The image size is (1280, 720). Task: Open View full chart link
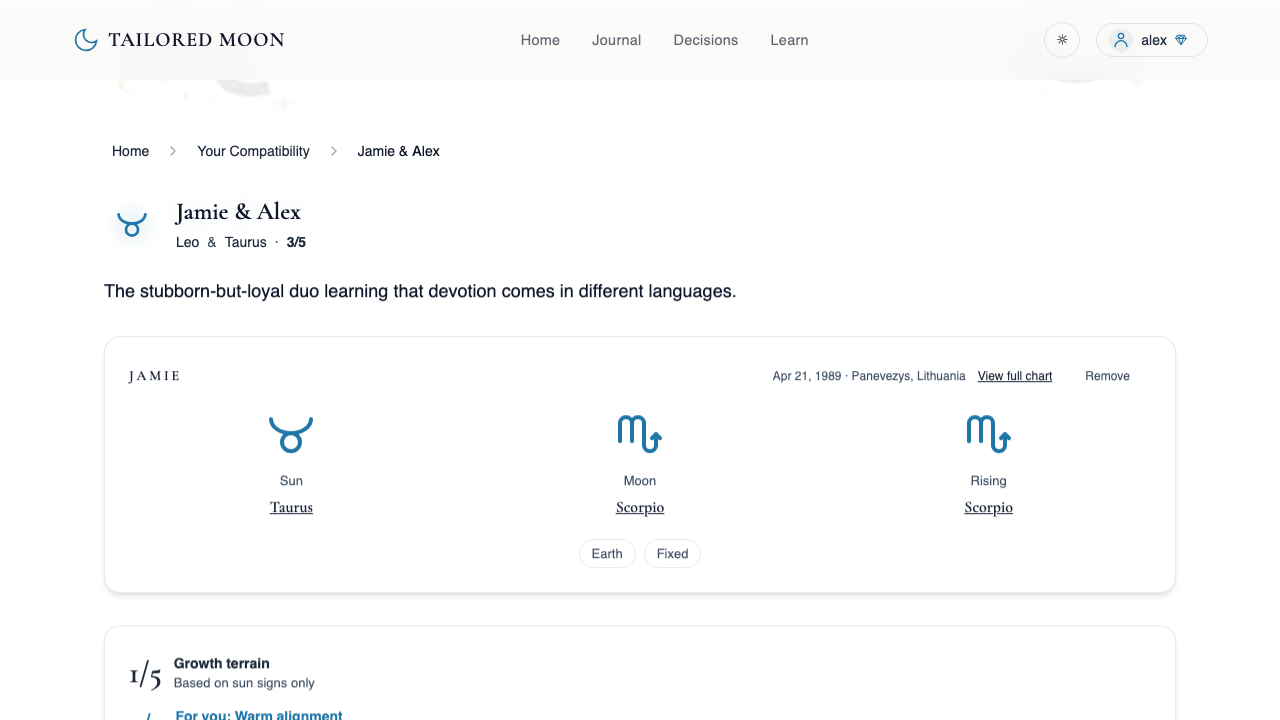pyautogui.click(x=1014, y=376)
